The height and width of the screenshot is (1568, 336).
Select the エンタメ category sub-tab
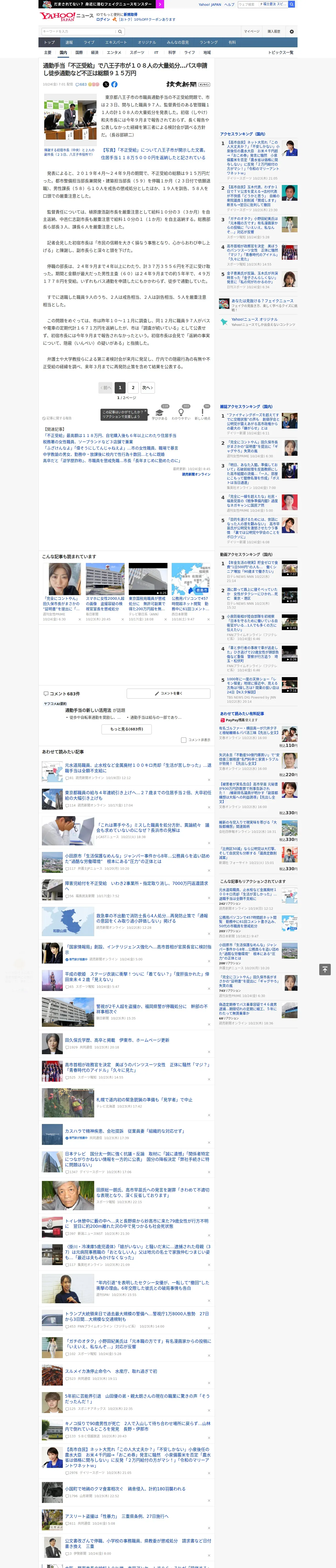114,52
